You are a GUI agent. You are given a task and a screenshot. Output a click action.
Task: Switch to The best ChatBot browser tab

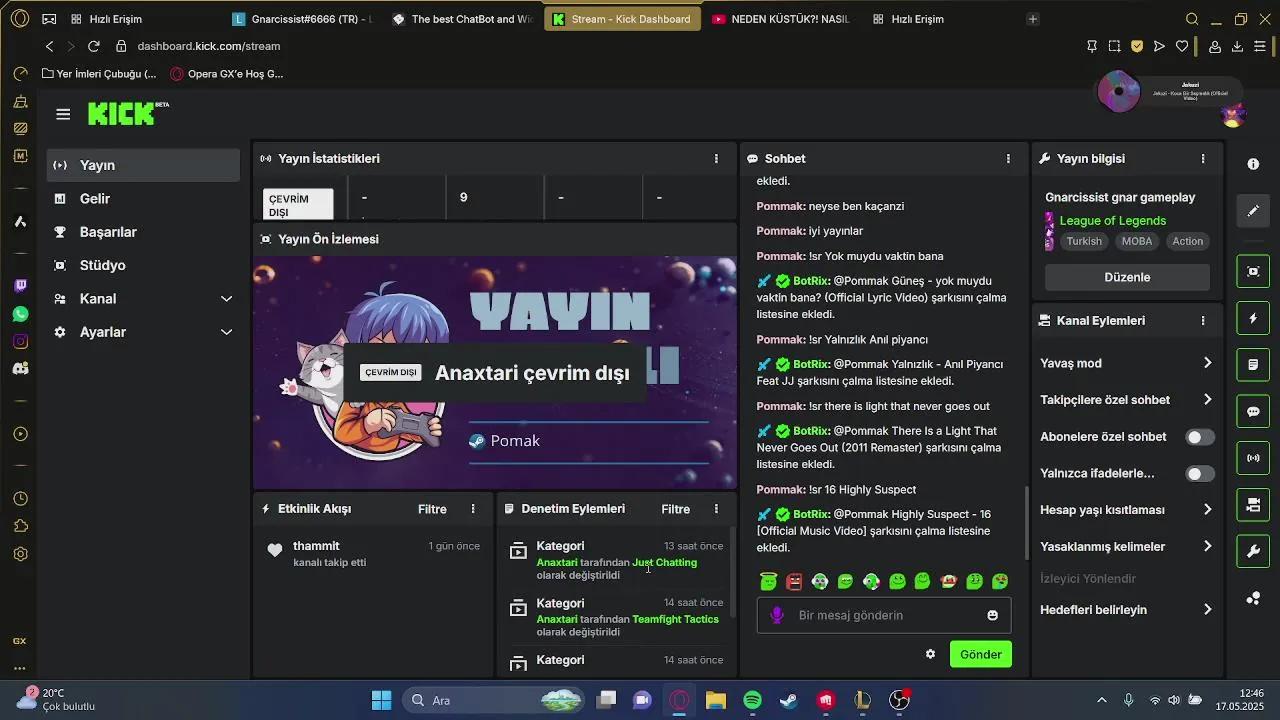pos(462,19)
